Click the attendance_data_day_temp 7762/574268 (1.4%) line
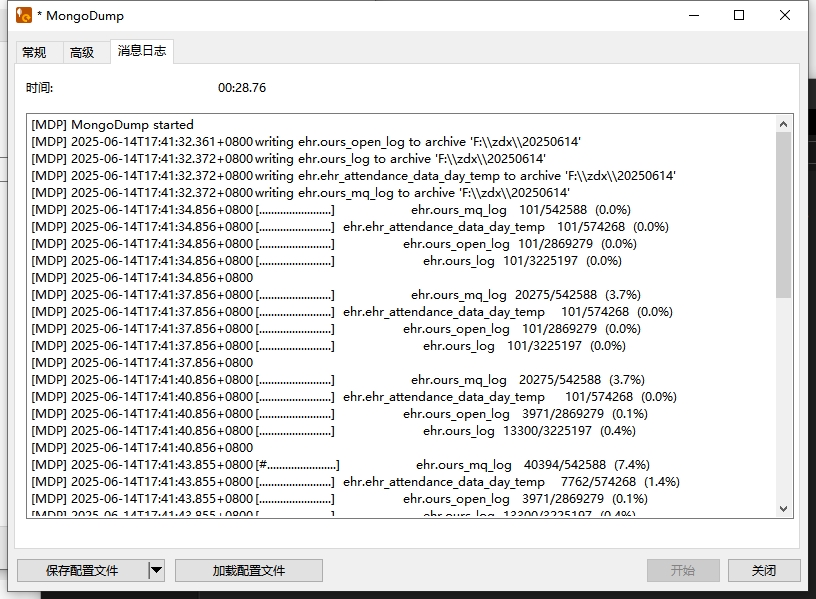 [x=355, y=481]
